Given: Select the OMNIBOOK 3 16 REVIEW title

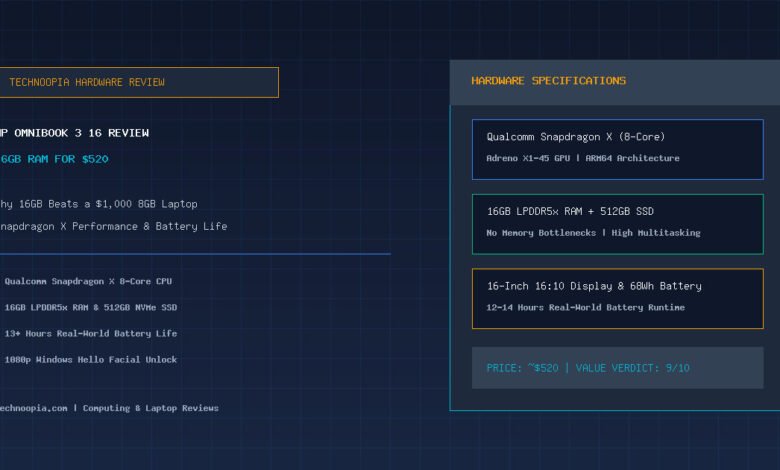Looking at the screenshot, I should coord(75,133).
